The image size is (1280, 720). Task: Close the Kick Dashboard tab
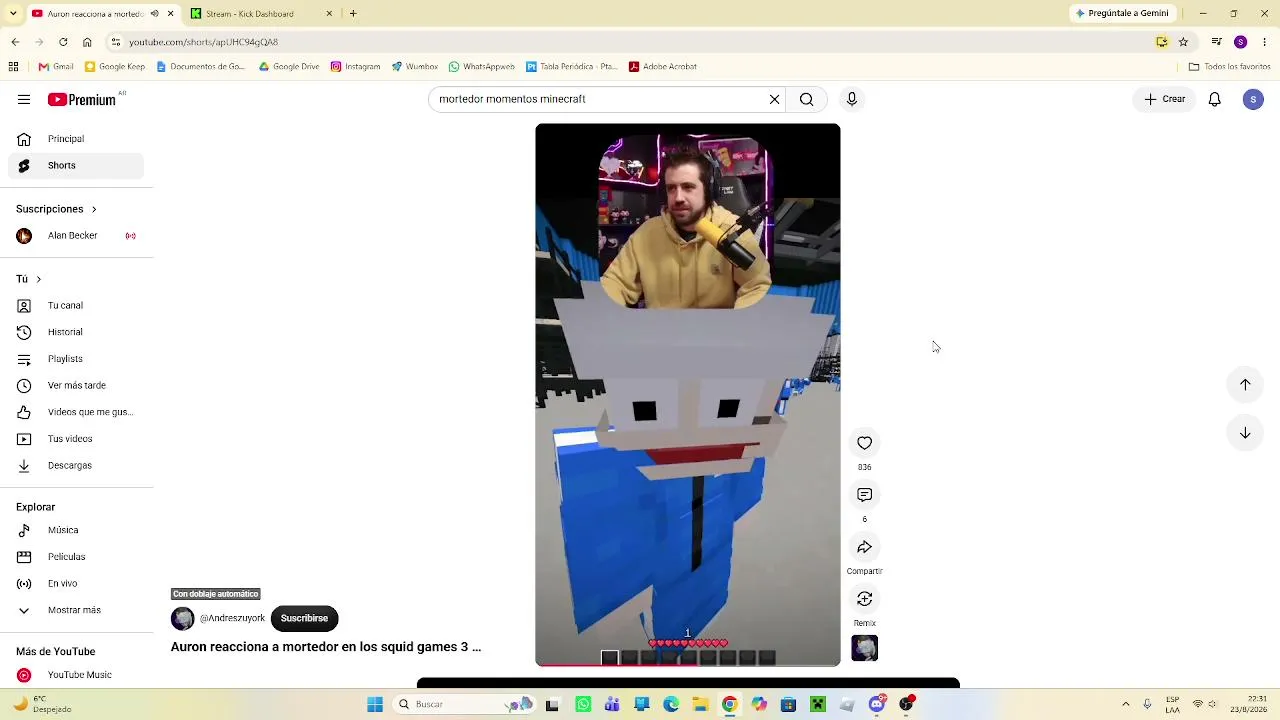(329, 14)
